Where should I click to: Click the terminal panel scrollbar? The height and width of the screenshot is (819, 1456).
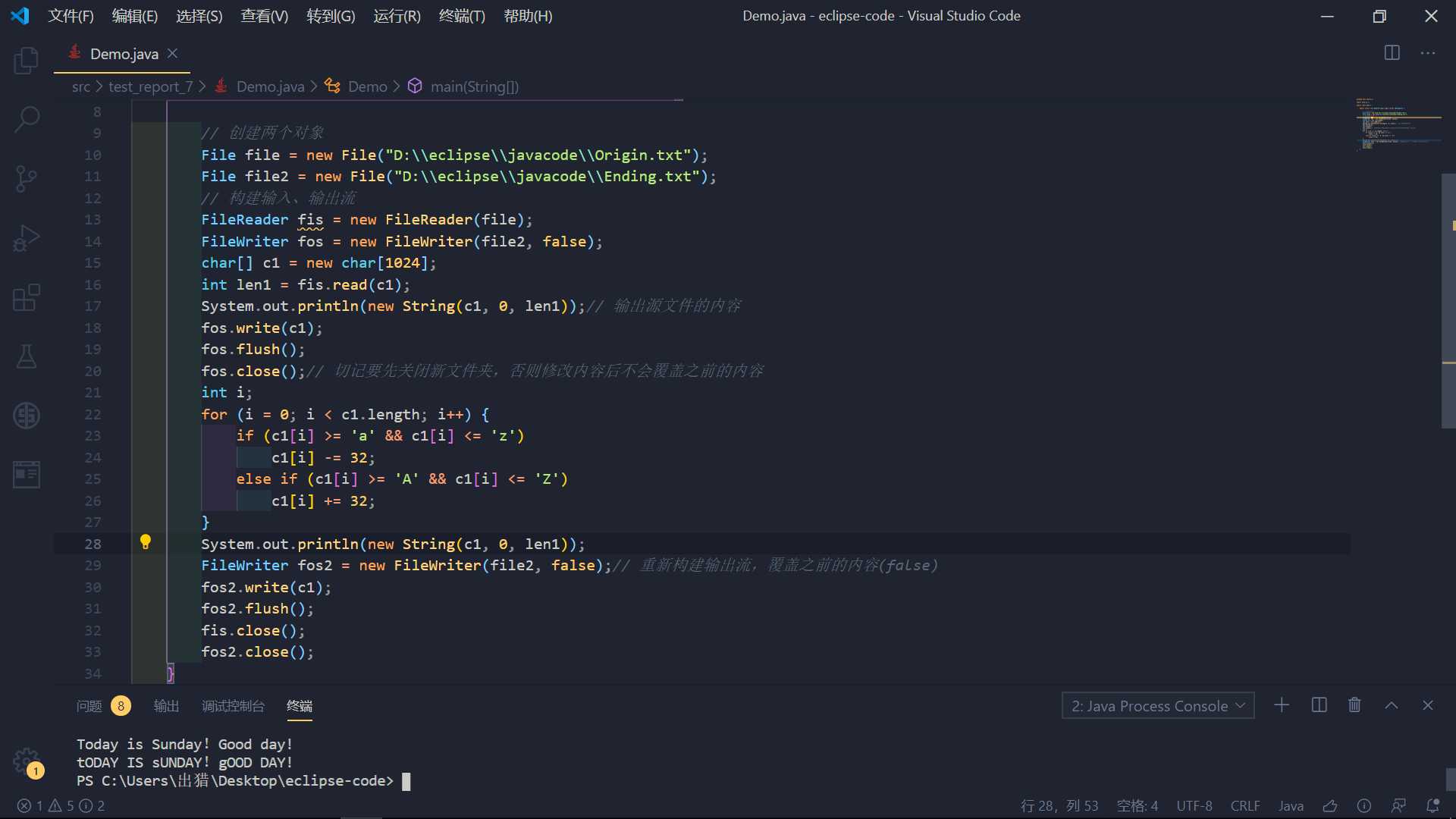pyautogui.click(x=1450, y=779)
